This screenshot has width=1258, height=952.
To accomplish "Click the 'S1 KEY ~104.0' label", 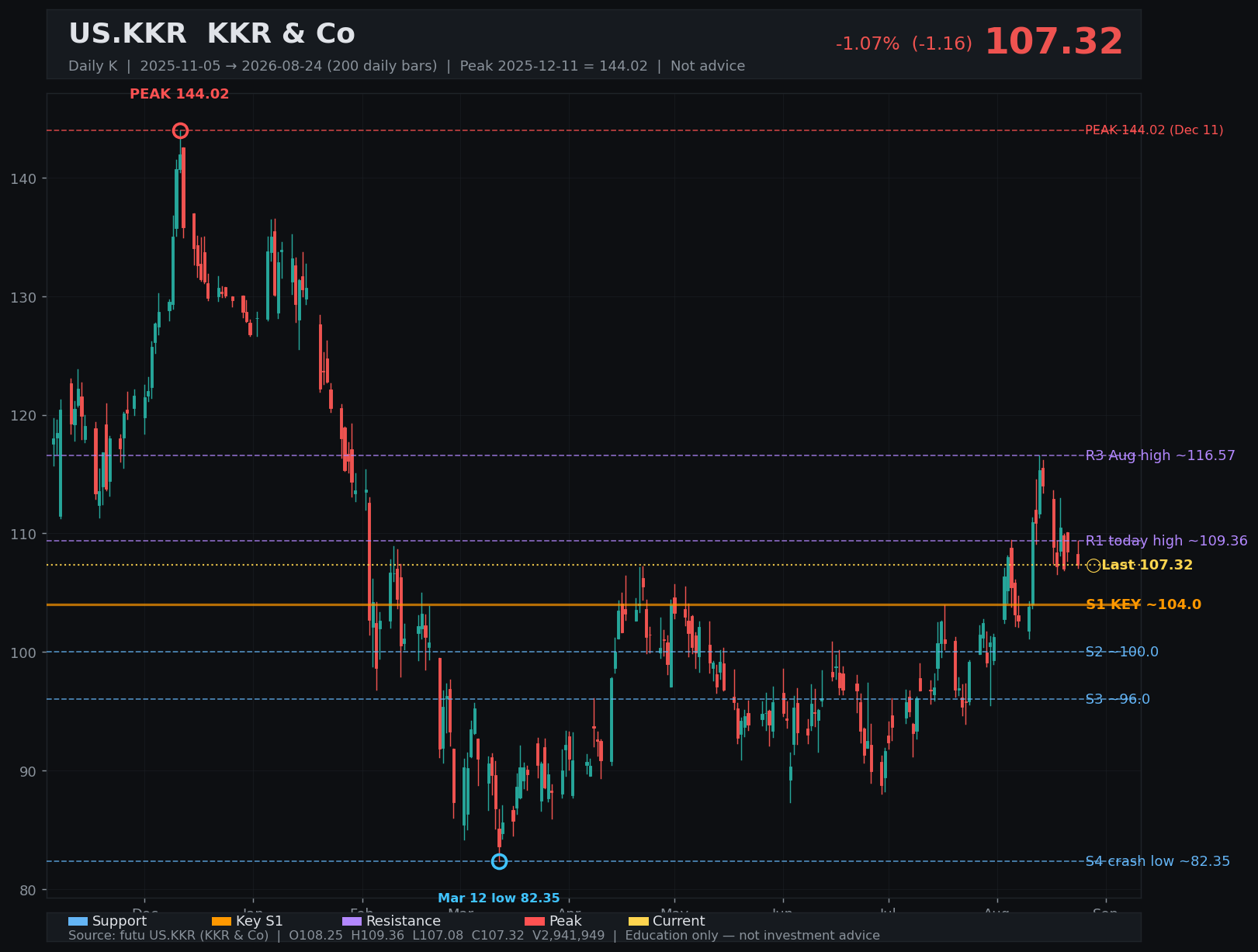I will click(x=1143, y=604).
